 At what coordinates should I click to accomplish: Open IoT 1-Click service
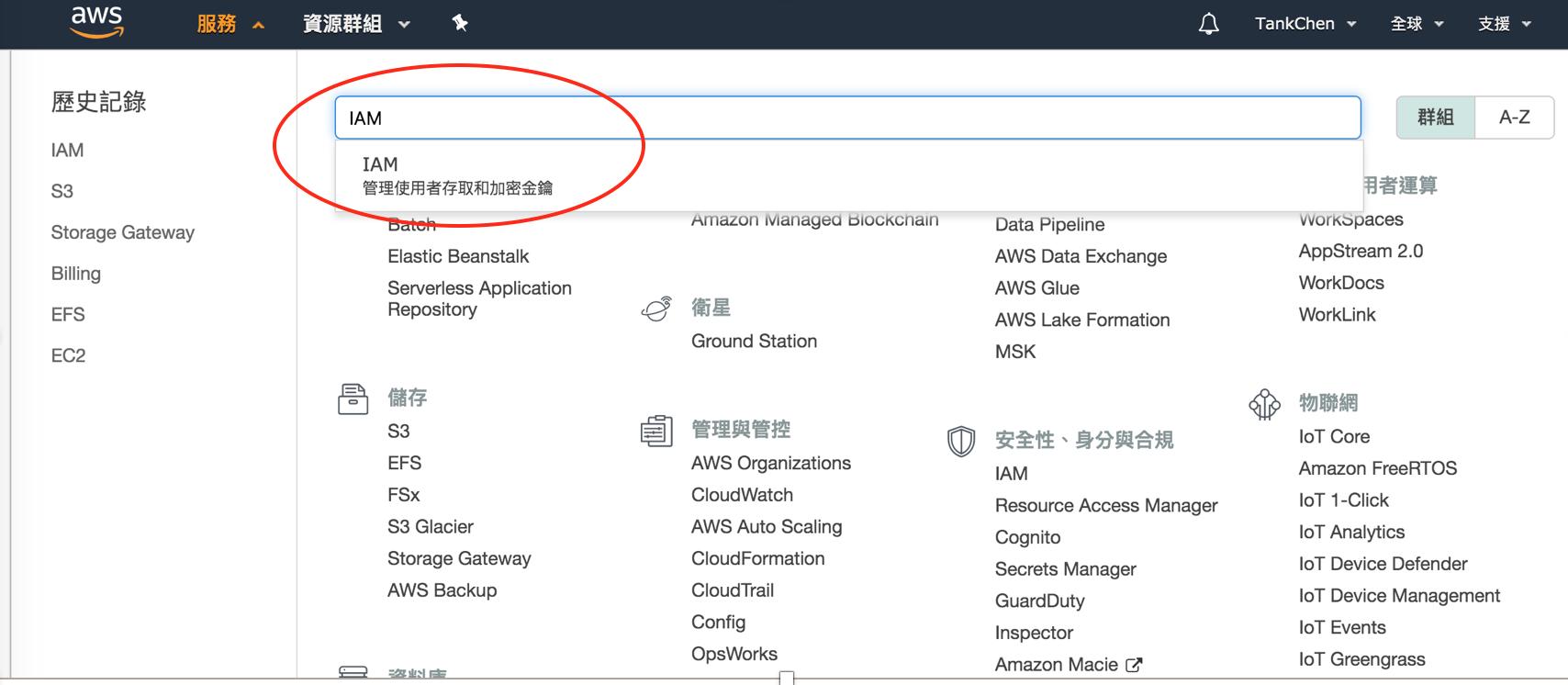[x=1343, y=500]
